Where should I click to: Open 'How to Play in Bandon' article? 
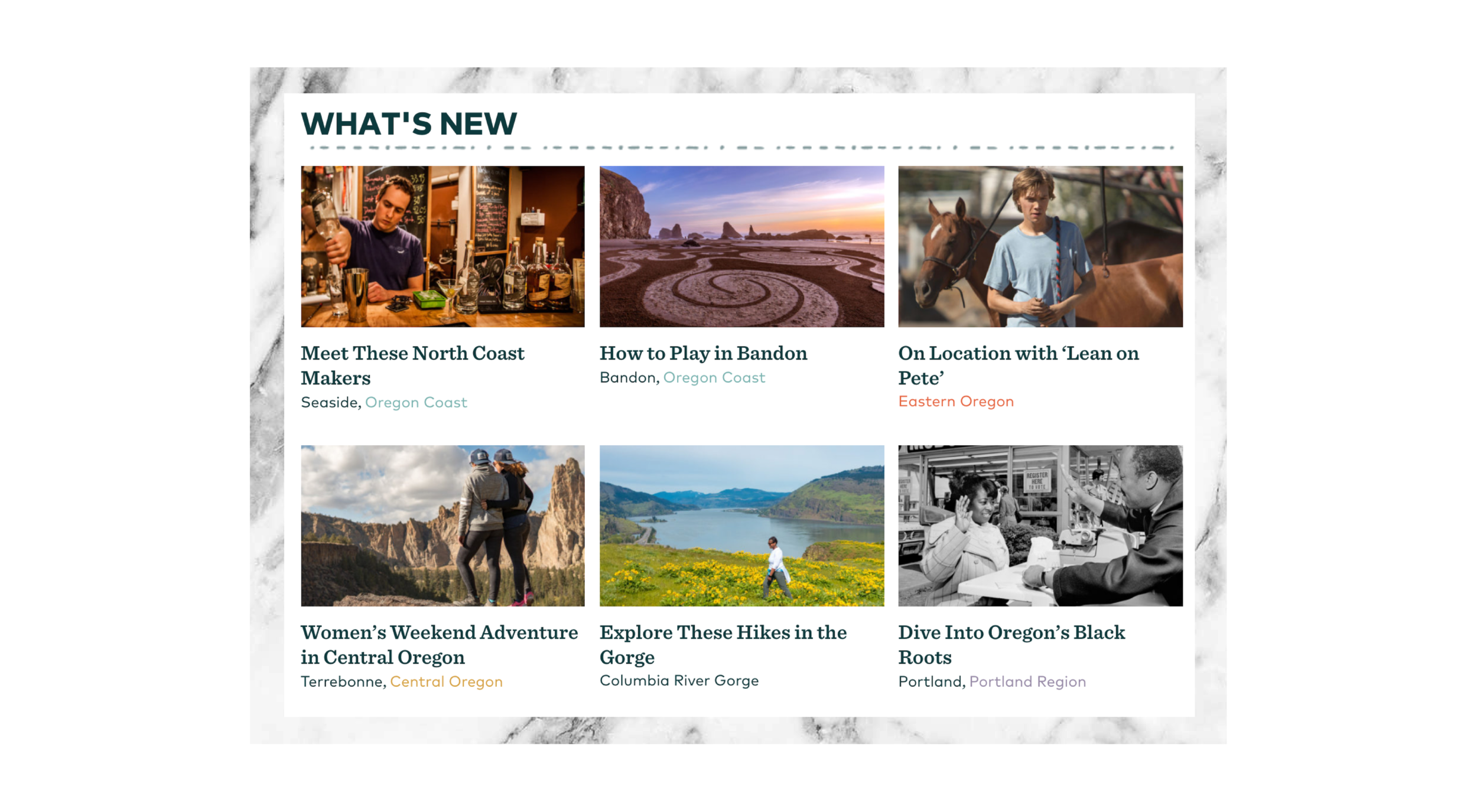click(703, 353)
